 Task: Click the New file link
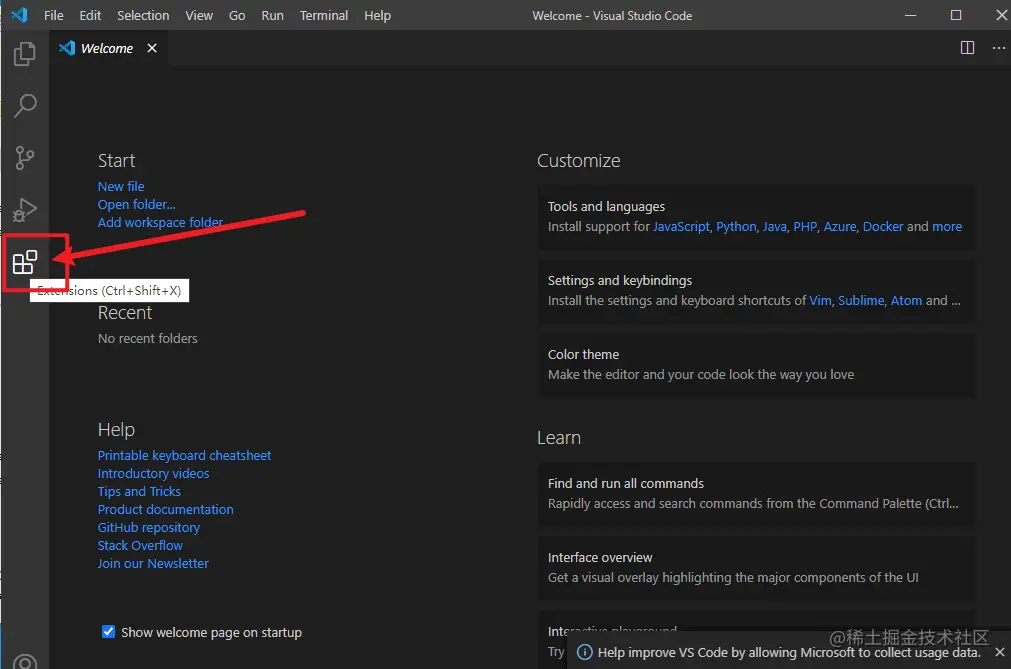tap(121, 186)
